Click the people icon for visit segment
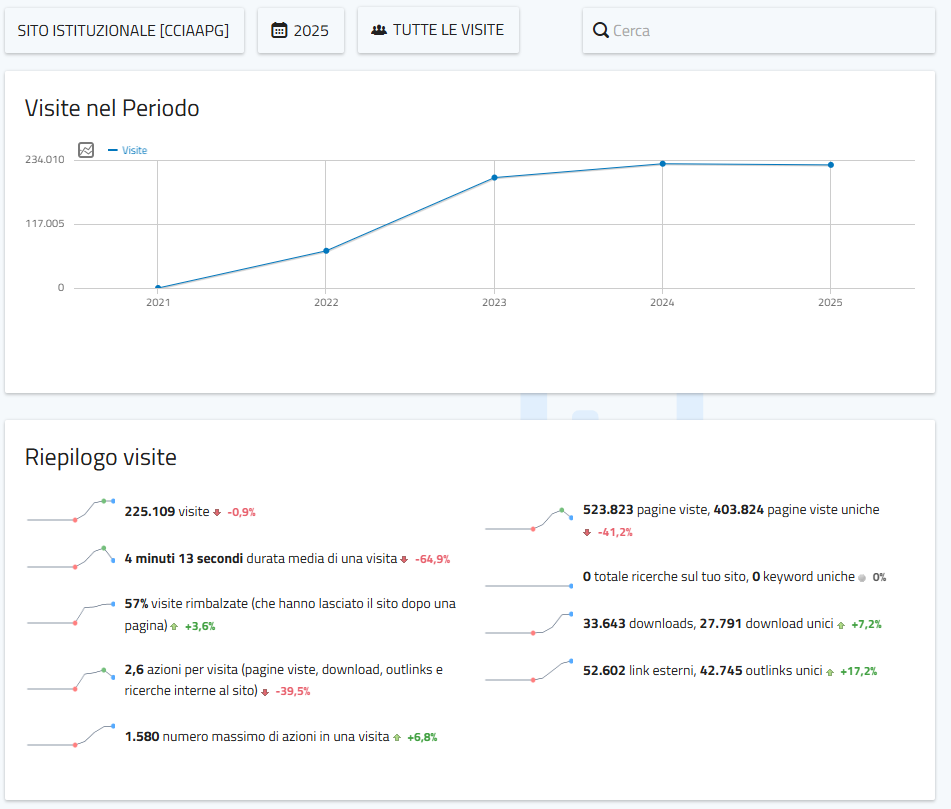 click(379, 30)
